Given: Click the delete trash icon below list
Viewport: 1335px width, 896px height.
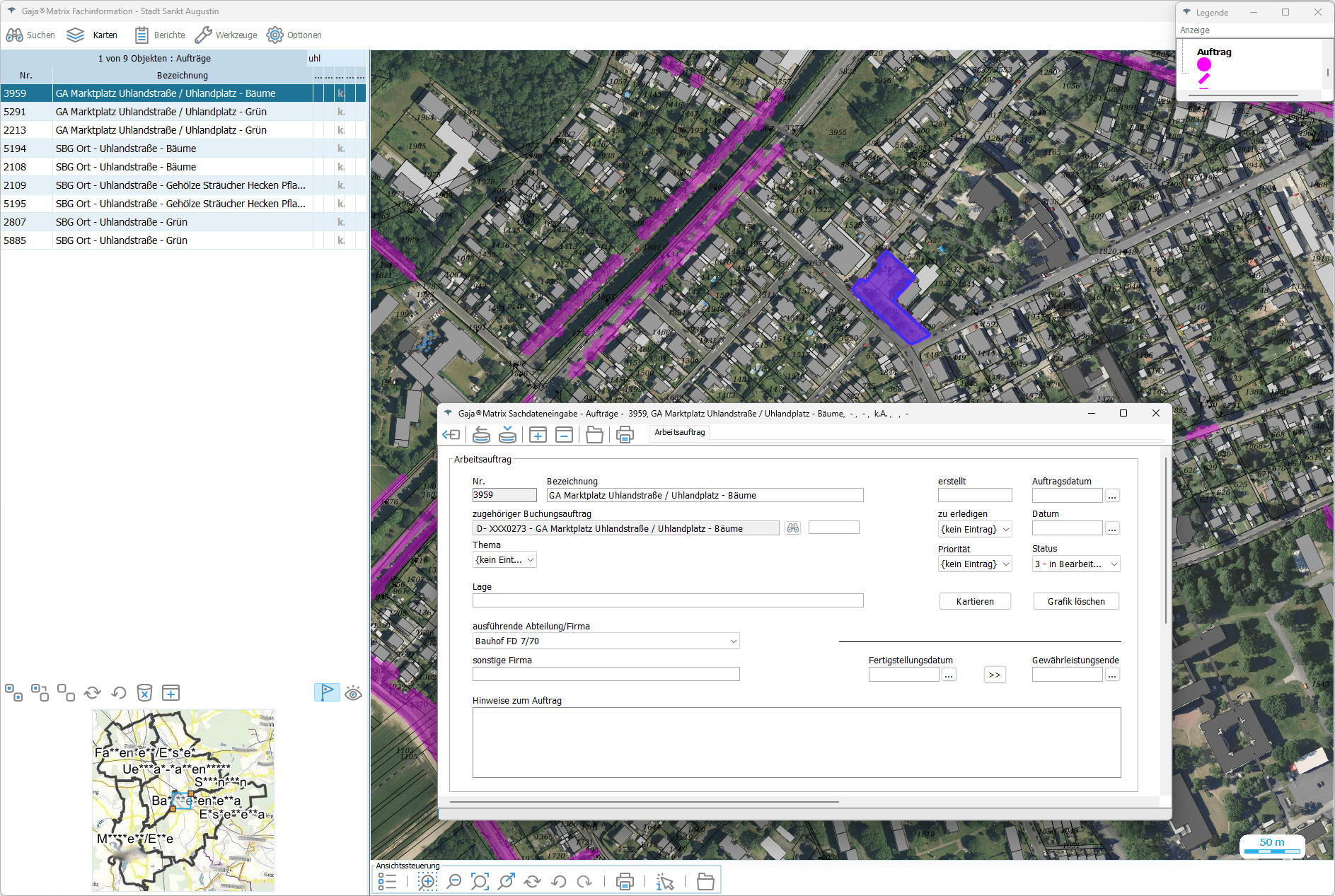Looking at the screenshot, I should [x=144, y=693].
